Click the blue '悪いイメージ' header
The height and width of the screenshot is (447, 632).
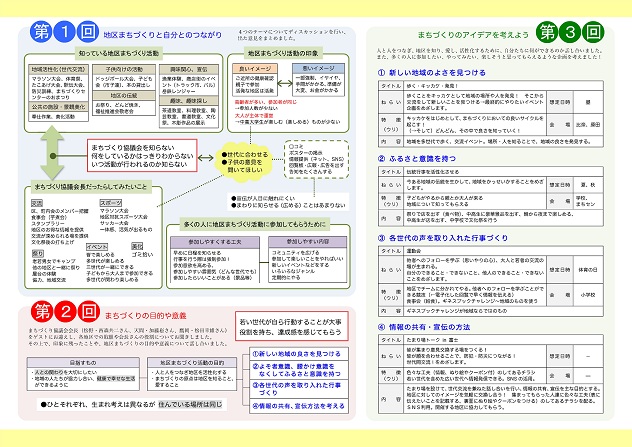[x=318, y=69]
